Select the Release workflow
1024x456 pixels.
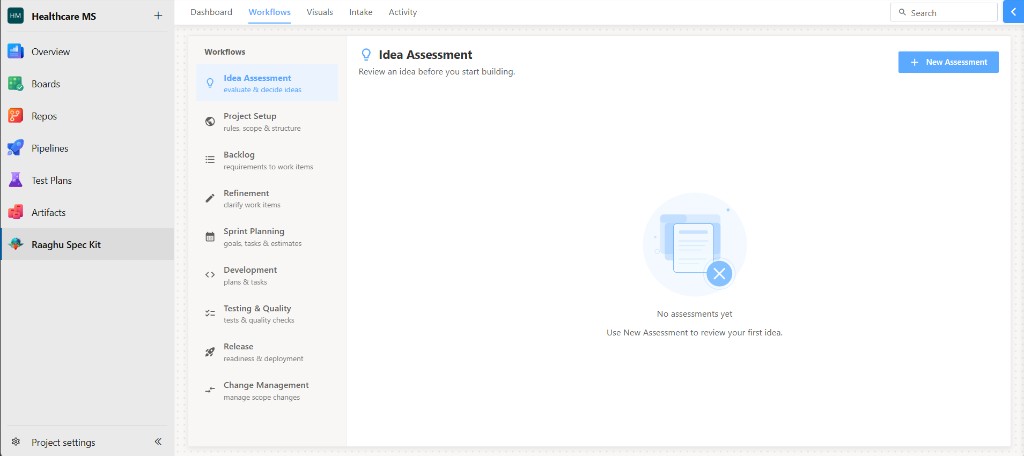point(267,351)
